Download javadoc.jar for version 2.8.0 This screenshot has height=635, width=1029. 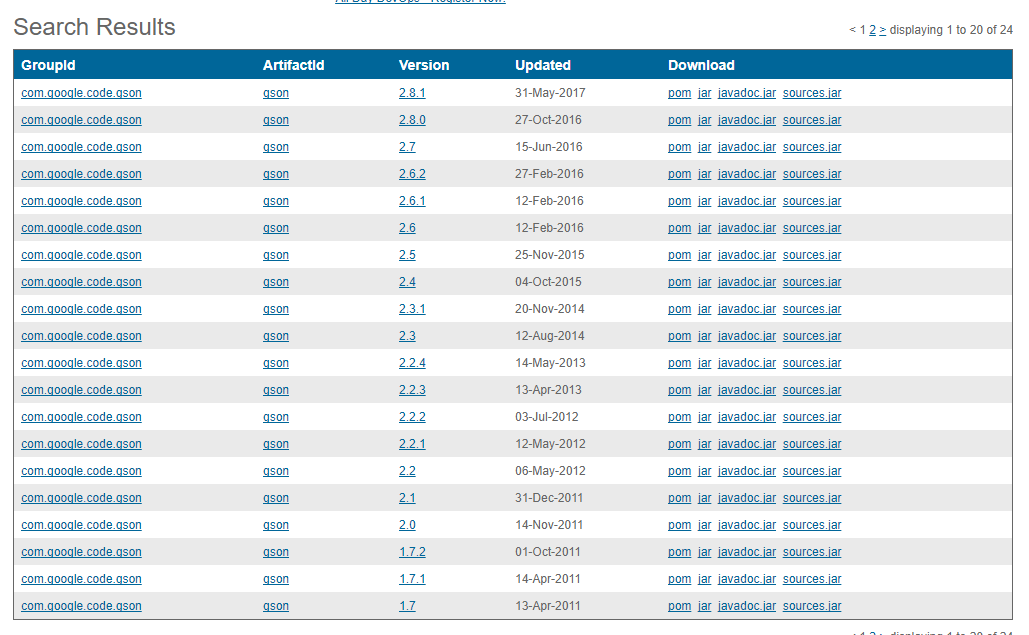click(747, 120)
